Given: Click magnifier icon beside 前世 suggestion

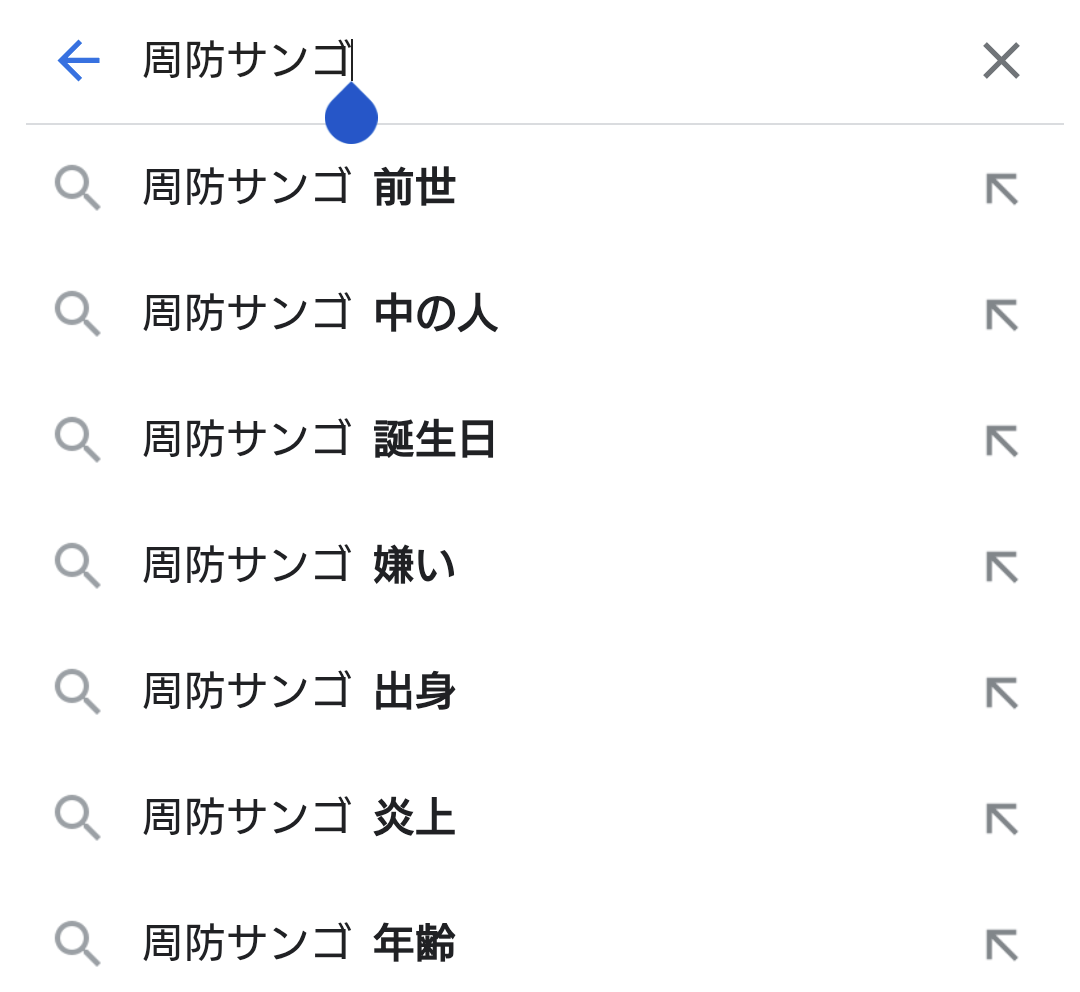Looking at the screenshot, I should (x=77, y=187).
